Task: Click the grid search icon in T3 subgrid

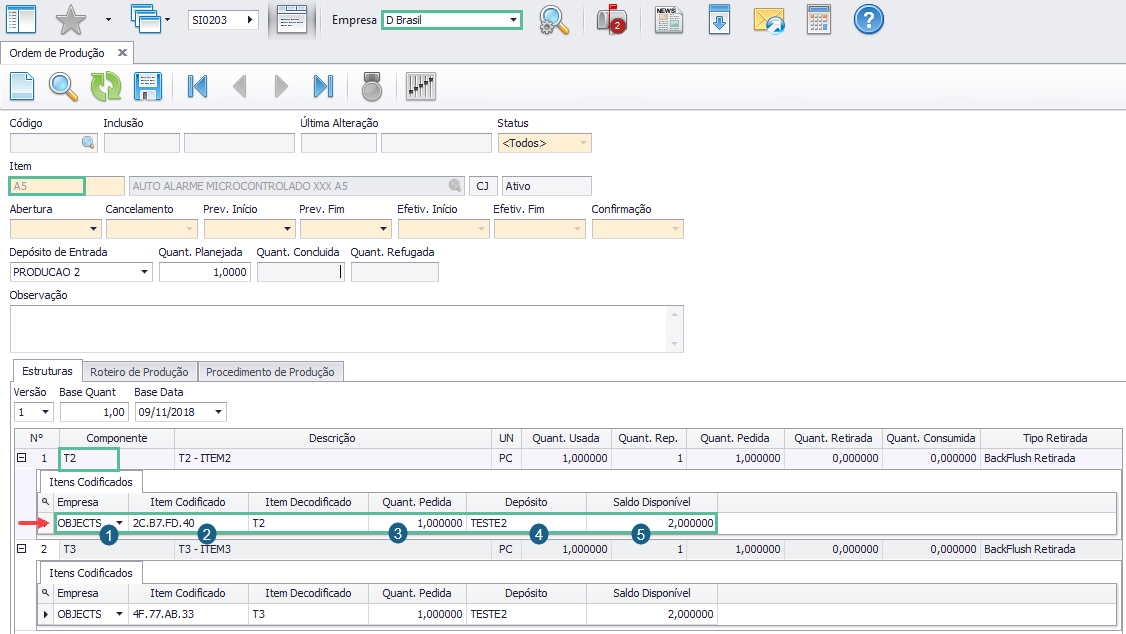Action: [x=45, y=593]
